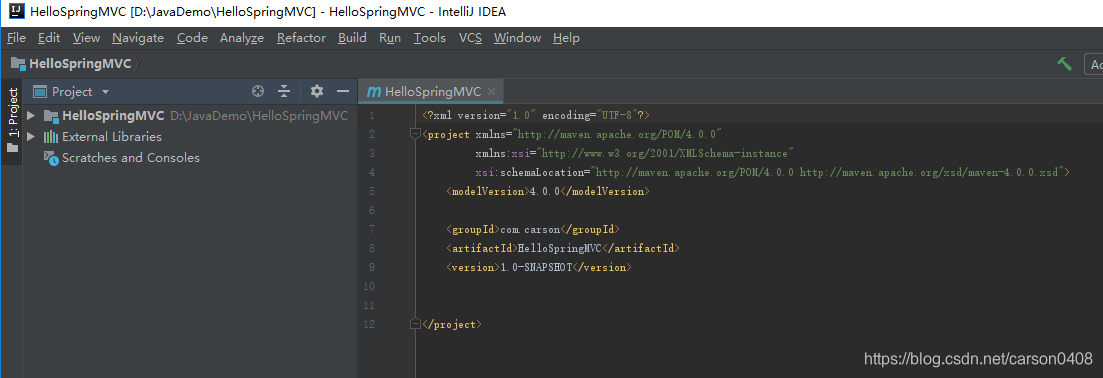Open the Help menu

566,38
